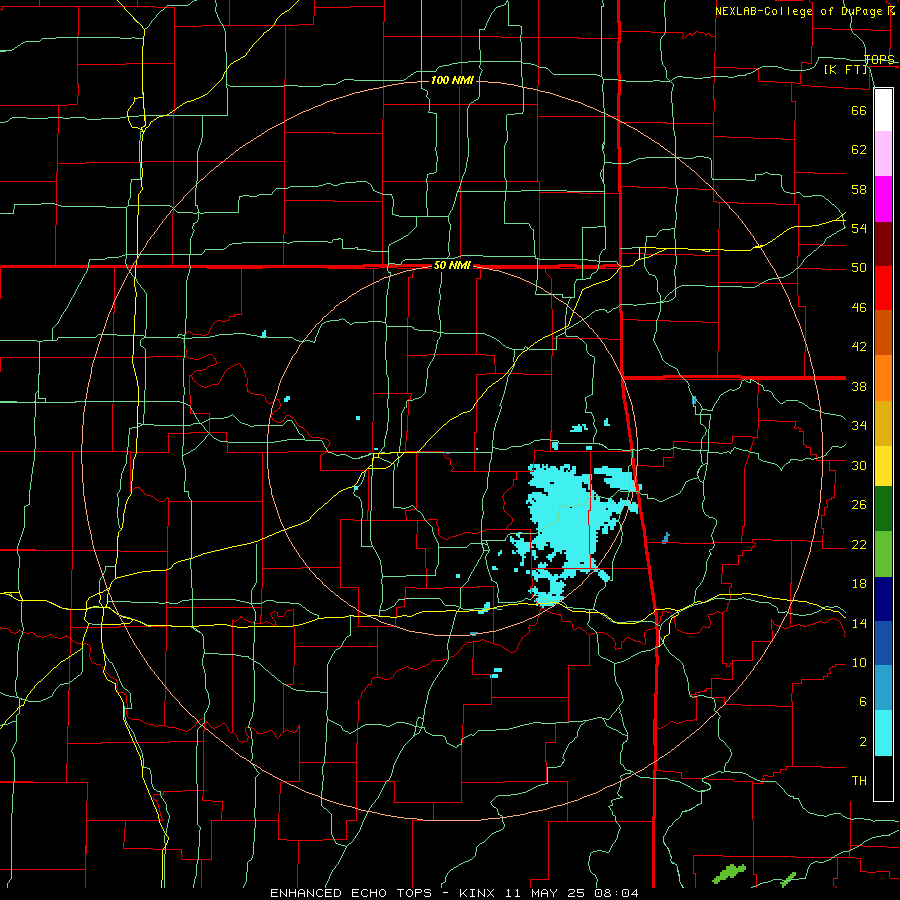Click the larger light green echo at bottom right
Image resolution: width=900 pixels, height=900 pixels.
(x=729, y=873)
